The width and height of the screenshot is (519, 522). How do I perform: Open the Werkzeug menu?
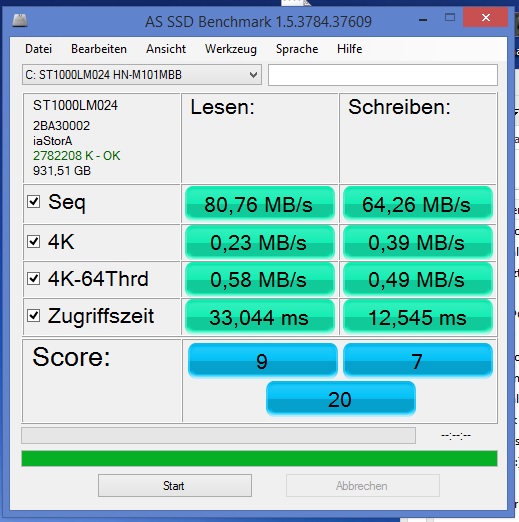[231, 49]
